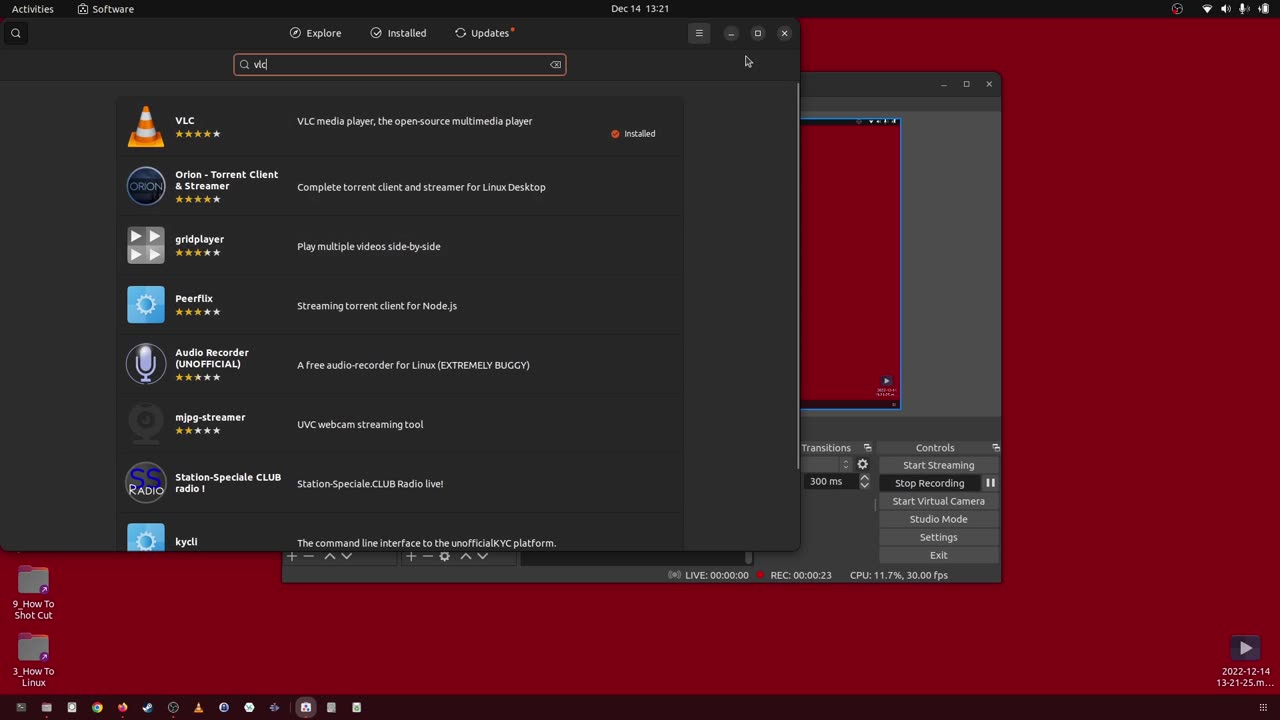Open the Audio Recorder microphone icon
Screen dimensions: 1280x720
(x=146, y=364)
